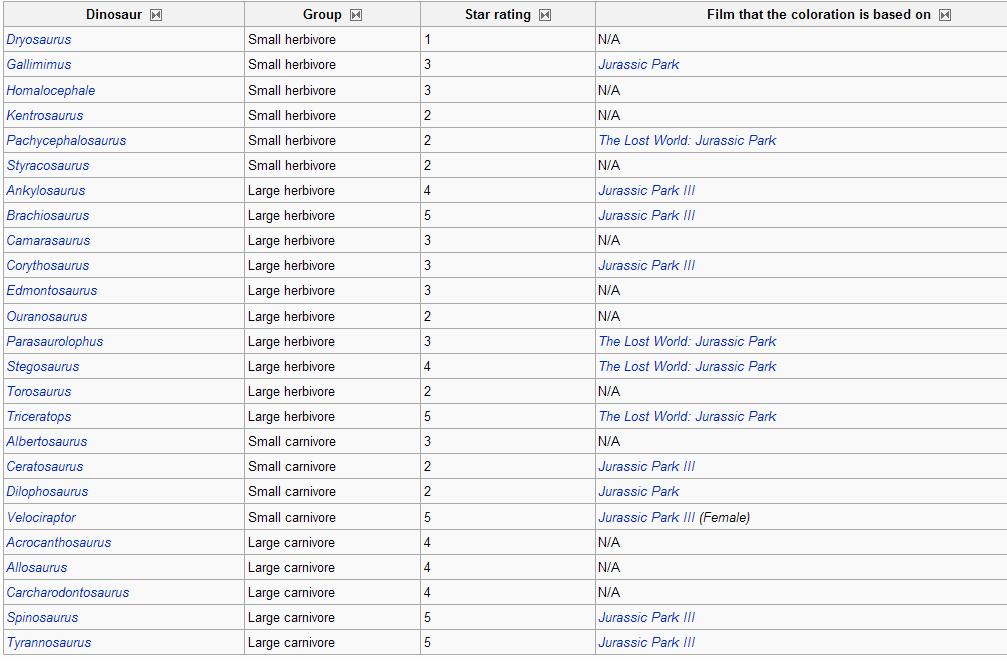
Task: Follow Jurassic Park III link in Ceratosaurus row
Action: 647,467
